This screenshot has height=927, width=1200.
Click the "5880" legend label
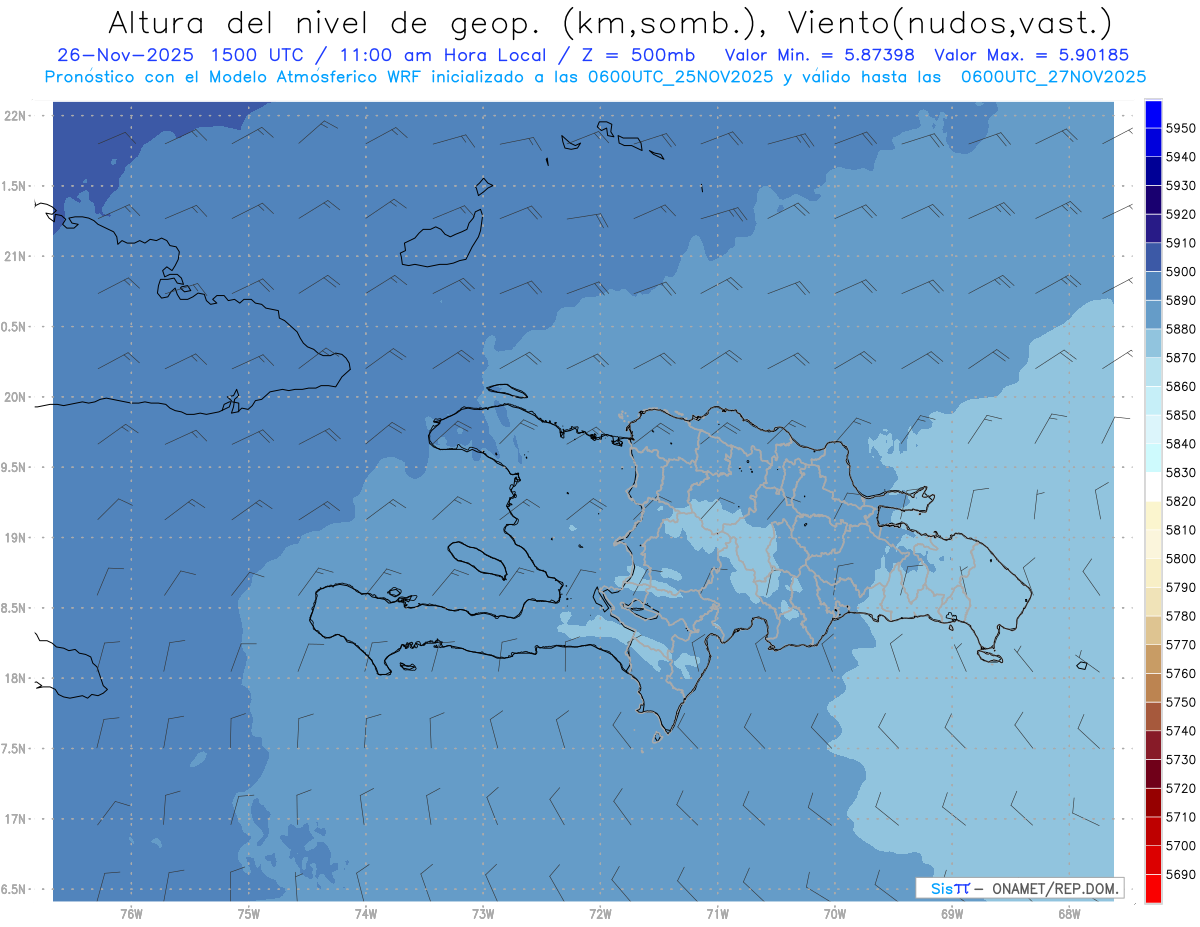click(1181, 329)
